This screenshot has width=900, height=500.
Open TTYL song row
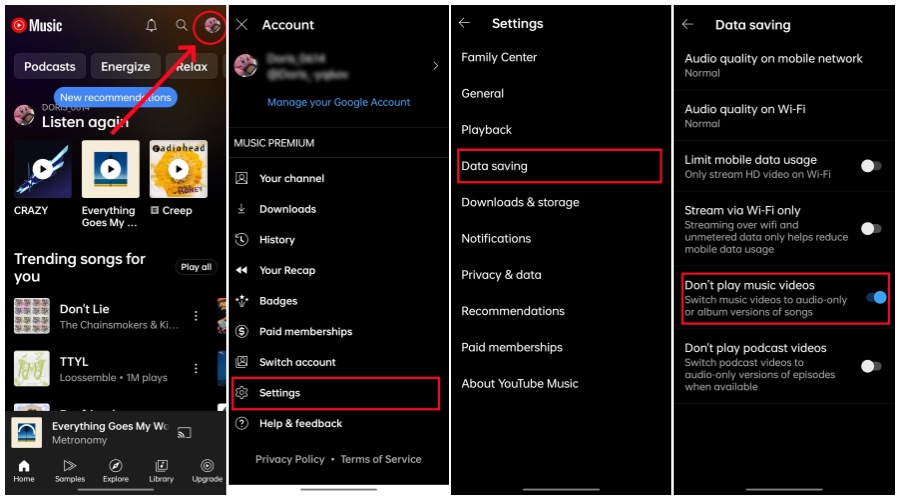(107, 369)
